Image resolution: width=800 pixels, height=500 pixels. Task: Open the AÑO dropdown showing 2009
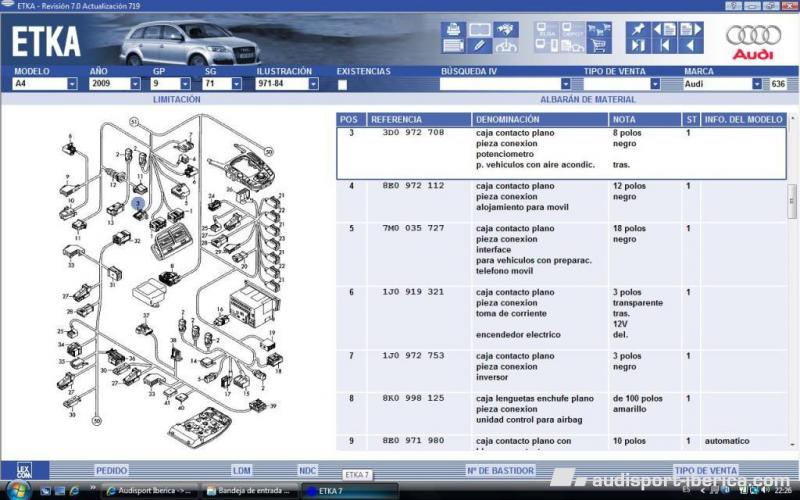click(135, 84)
